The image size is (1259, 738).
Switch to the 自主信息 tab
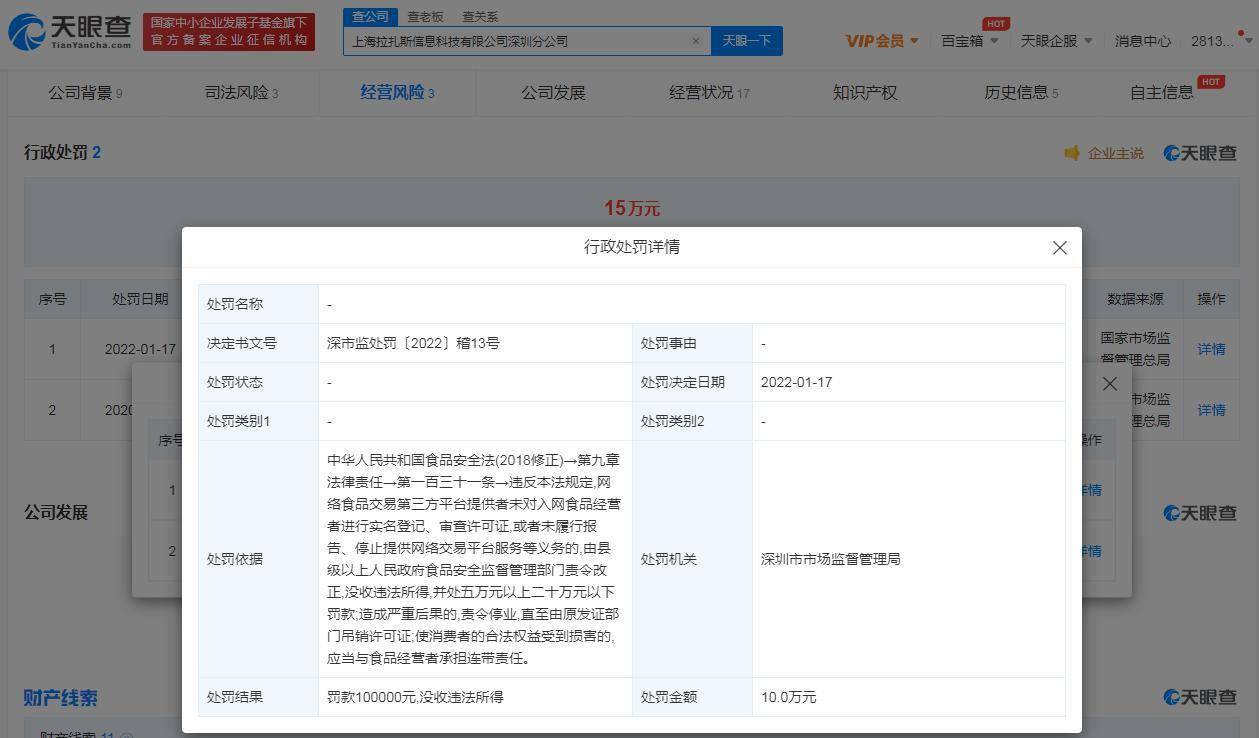click(x=1162, y=93)
